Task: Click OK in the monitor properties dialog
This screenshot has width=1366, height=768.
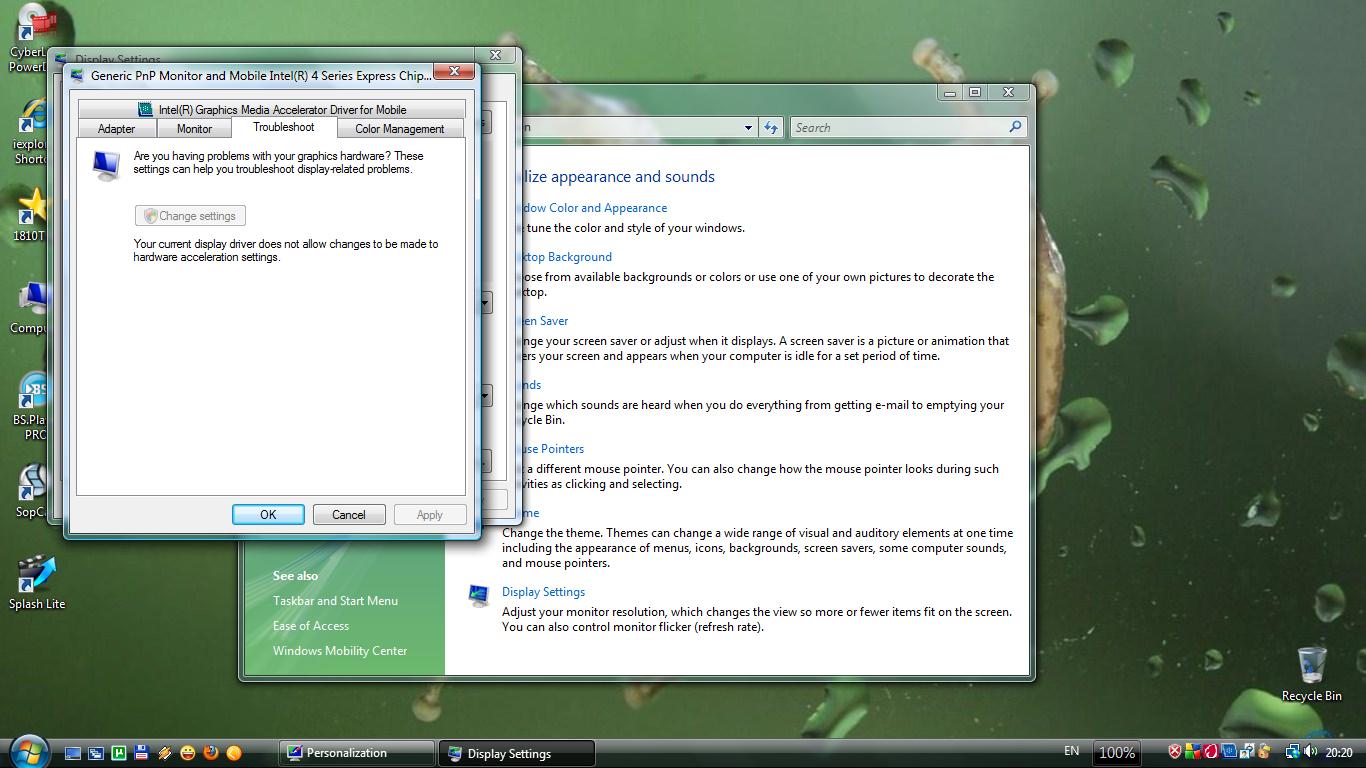Action: pyautogui.click(x=268, y=514)
